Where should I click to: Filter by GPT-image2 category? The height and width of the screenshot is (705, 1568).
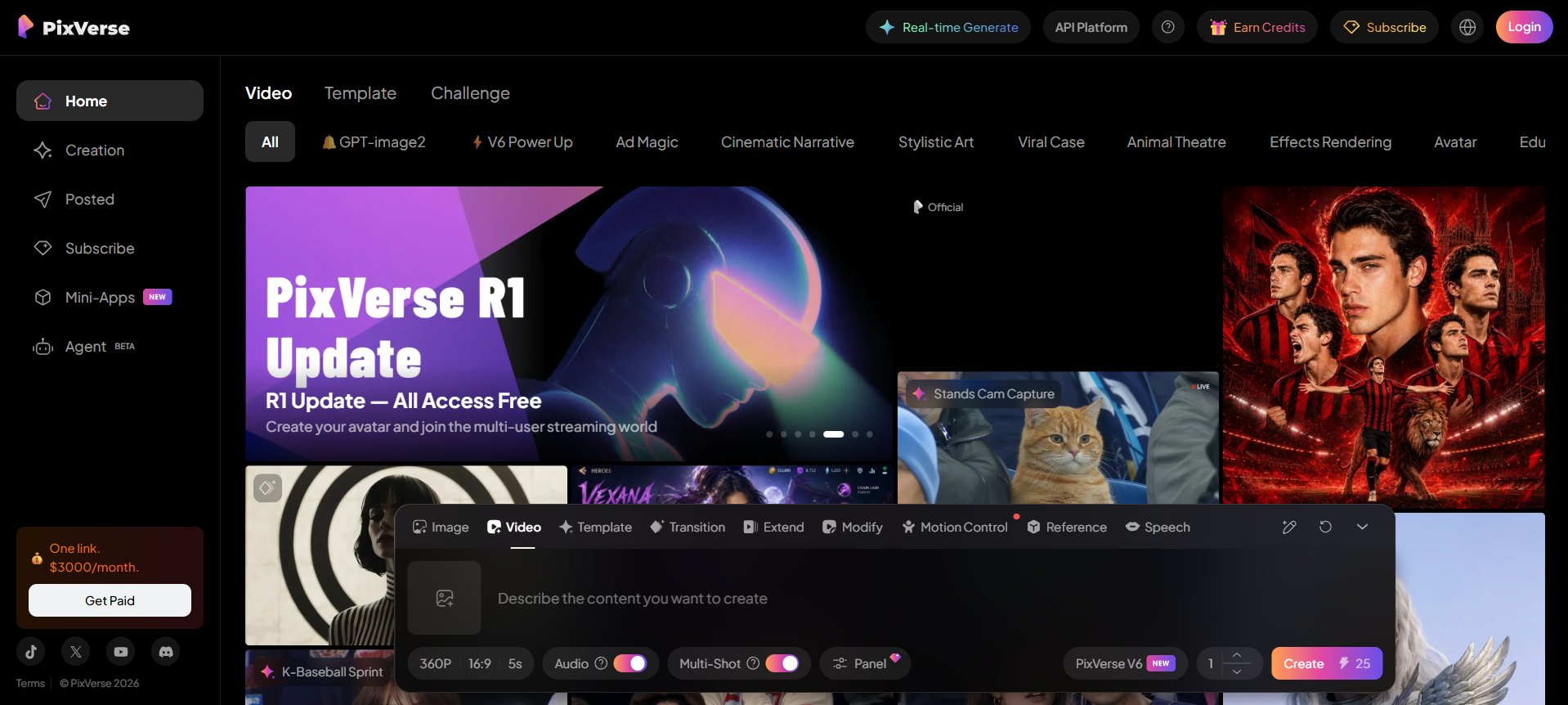click(374, 141)
